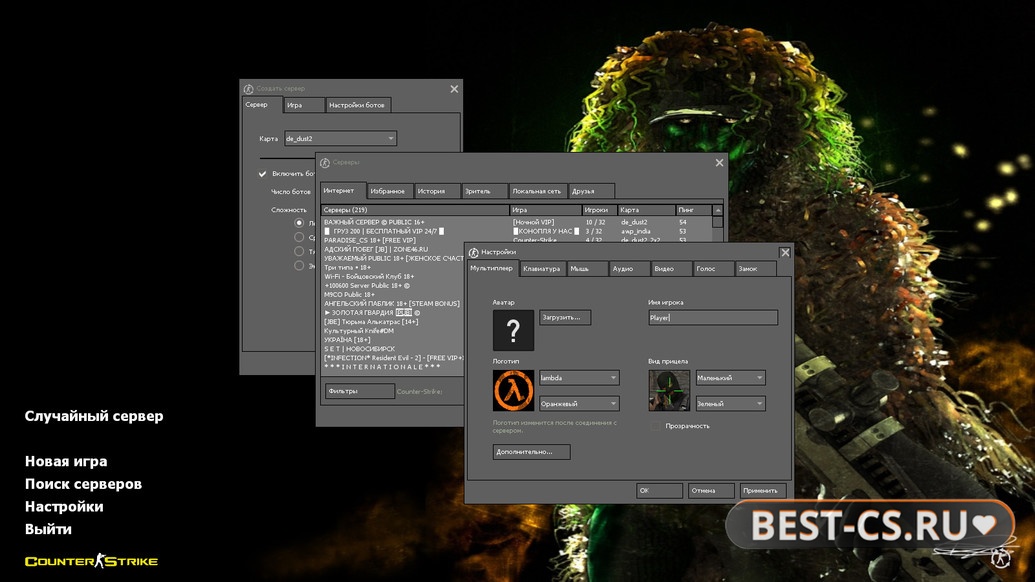The image size is (1035, 582).
Task: Select server row АДСКИЙ ПОБЕГ [JB]
Action: 393,249
